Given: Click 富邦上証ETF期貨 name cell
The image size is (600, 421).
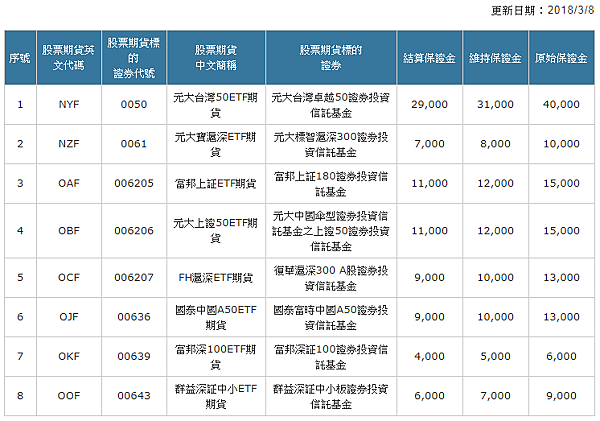Looking at the screenshot, I should point(216,184).
